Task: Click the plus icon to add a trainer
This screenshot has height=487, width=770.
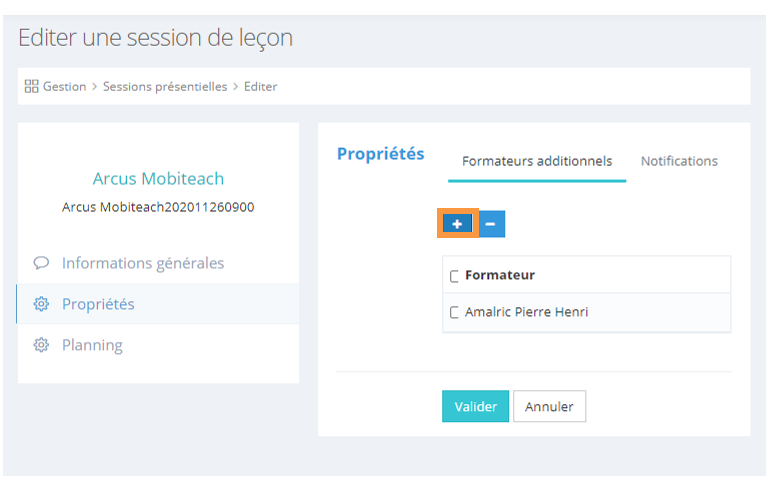Action: (x=457, y=224)
